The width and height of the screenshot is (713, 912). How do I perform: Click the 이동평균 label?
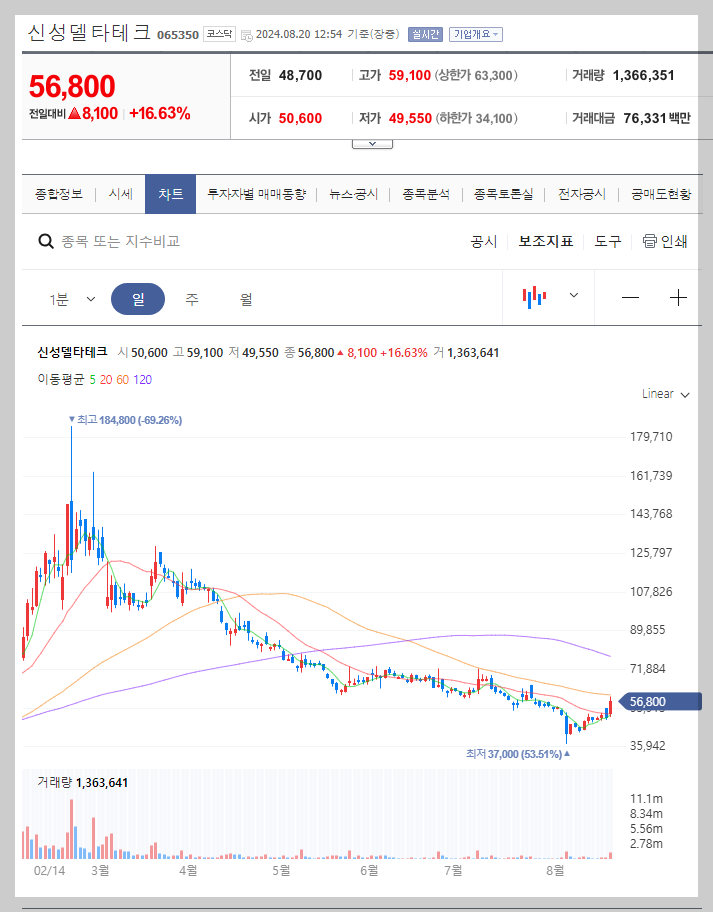tap(60, 380)
